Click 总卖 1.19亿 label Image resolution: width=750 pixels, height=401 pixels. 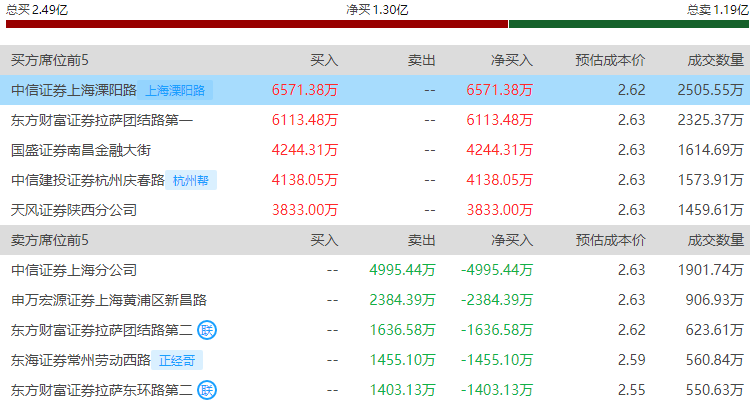click(x=718, y=10)
